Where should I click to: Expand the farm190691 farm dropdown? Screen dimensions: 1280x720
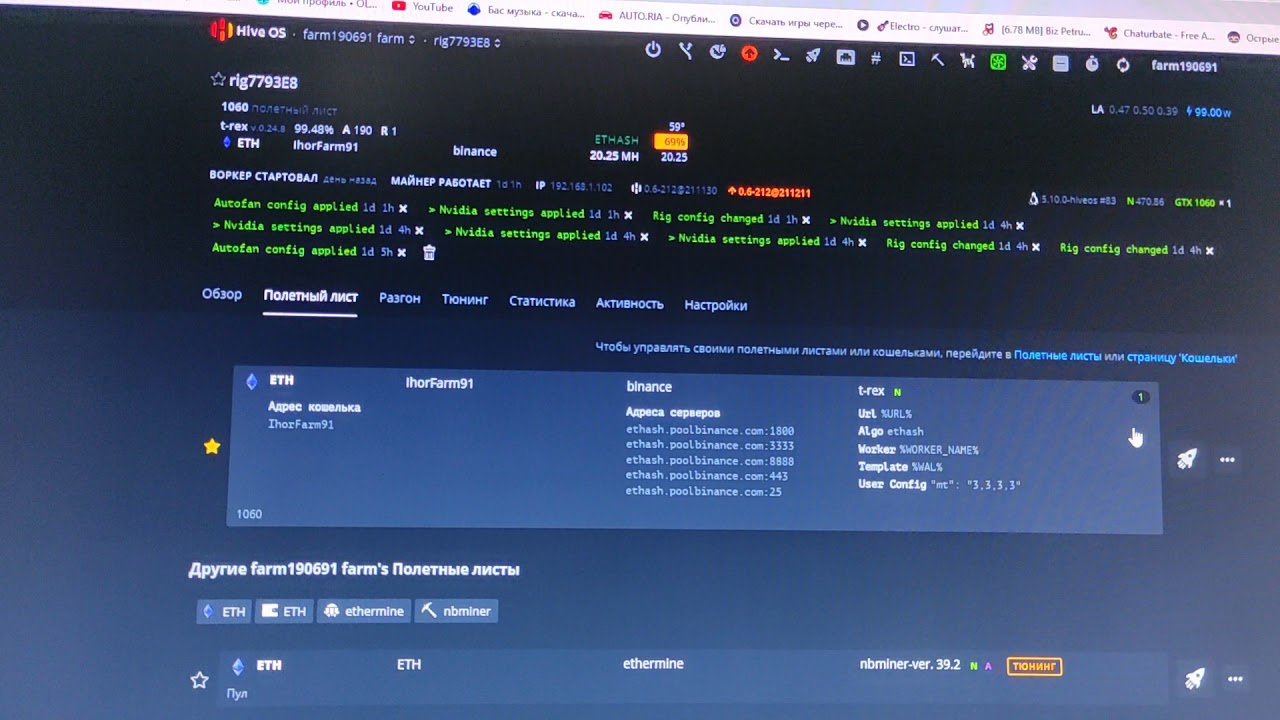[x=359, y=37]
